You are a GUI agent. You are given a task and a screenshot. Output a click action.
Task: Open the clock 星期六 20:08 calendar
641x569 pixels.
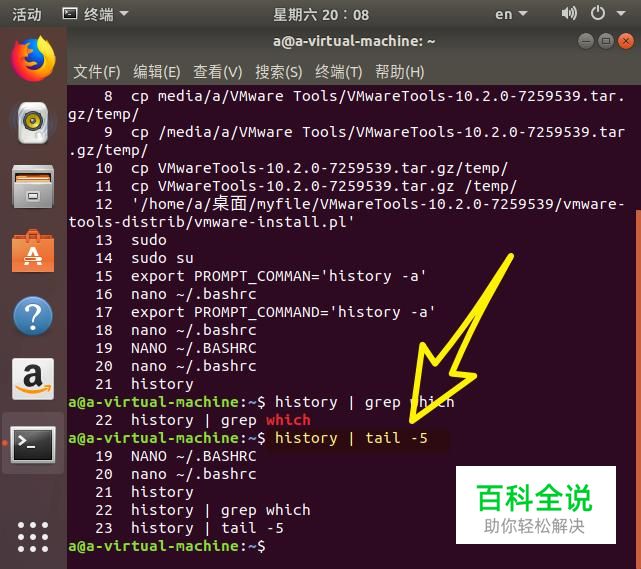(321, 15)
